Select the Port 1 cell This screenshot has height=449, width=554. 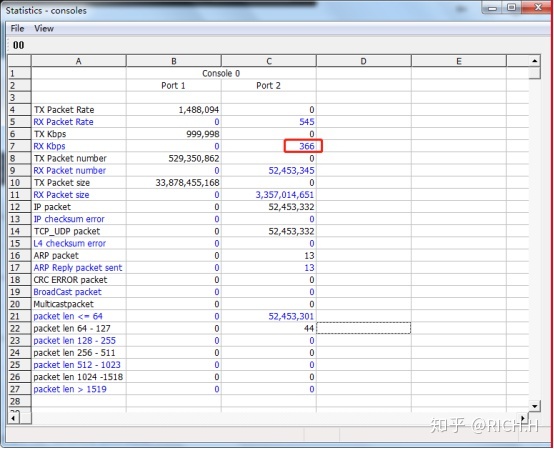173,85
